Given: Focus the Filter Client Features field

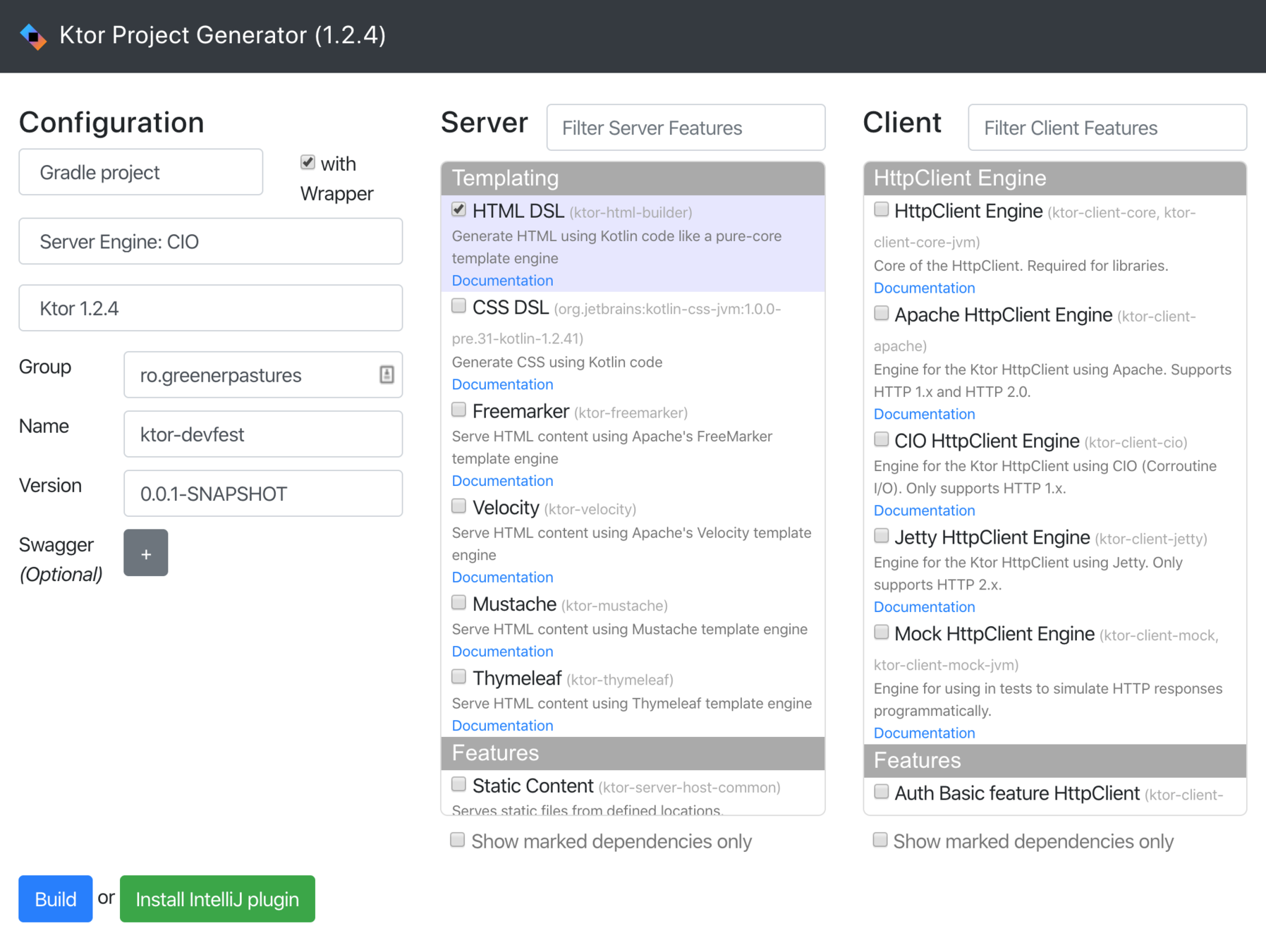Looking at the screenshot, I should [x=1107, y=128].
